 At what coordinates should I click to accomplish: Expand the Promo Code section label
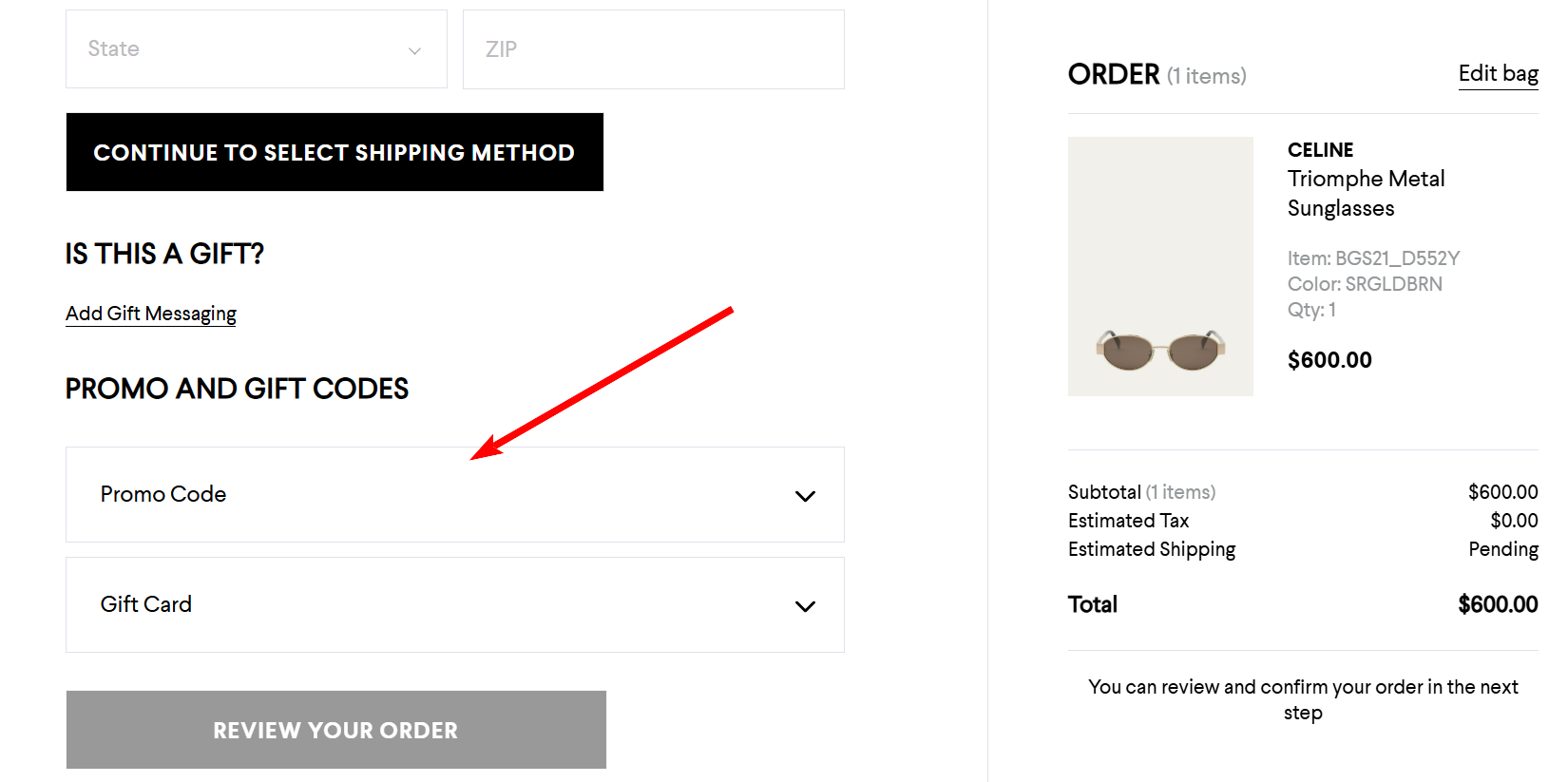coord(163,494)
